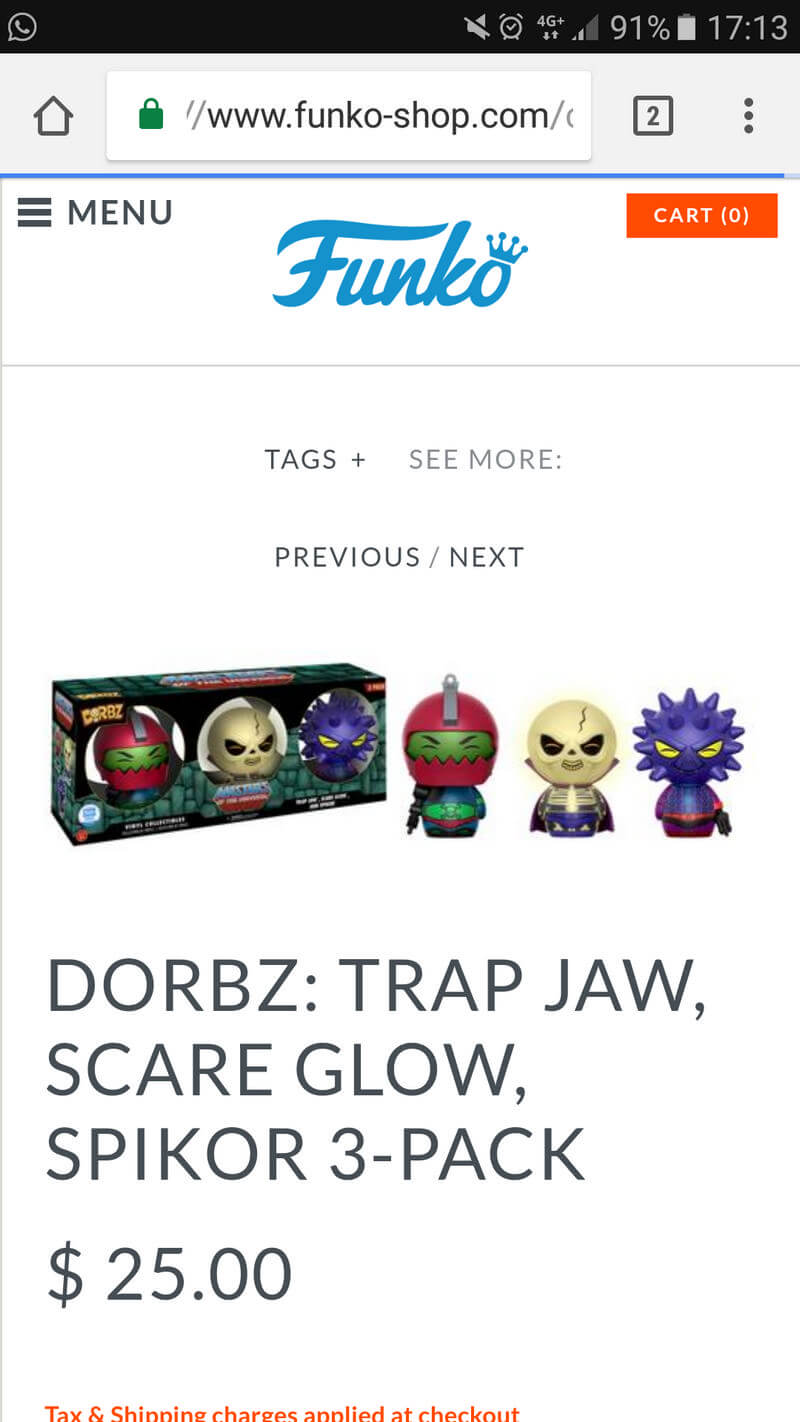Open Chrome's three-dot overflow menu

748,116
